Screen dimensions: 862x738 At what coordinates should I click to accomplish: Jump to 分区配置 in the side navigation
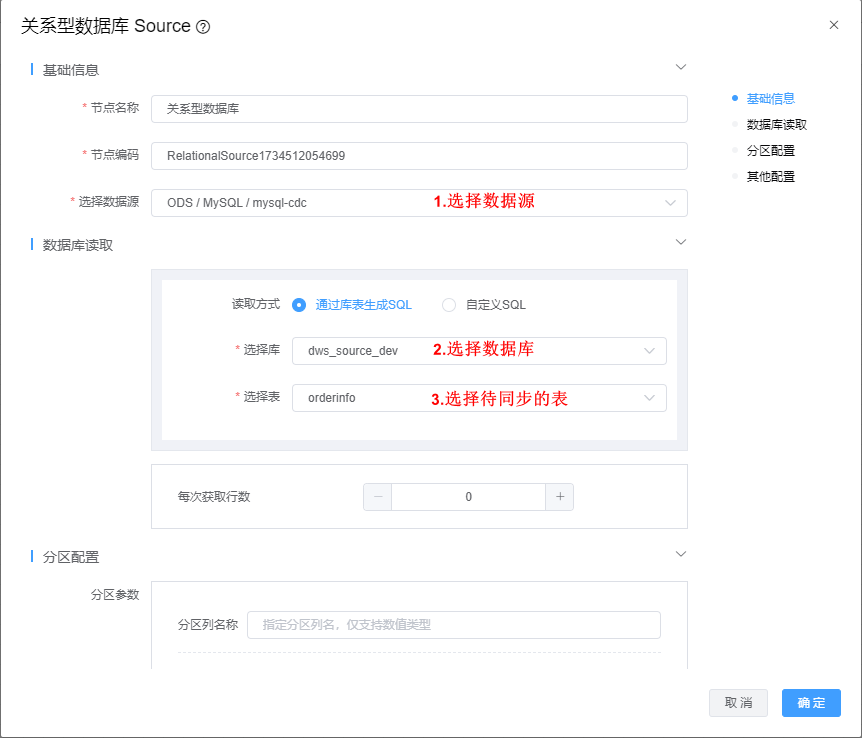(770, 151)
